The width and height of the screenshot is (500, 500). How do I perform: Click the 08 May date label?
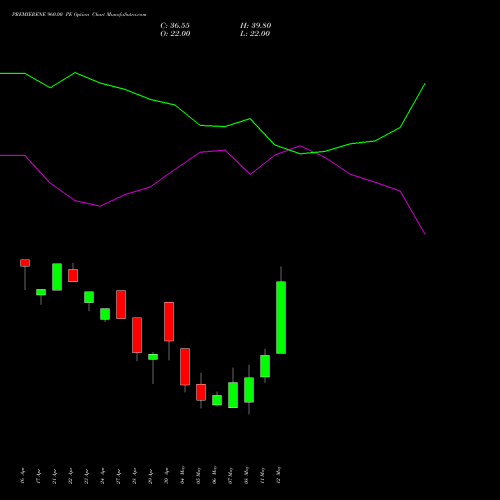click(x=247, y=475)
